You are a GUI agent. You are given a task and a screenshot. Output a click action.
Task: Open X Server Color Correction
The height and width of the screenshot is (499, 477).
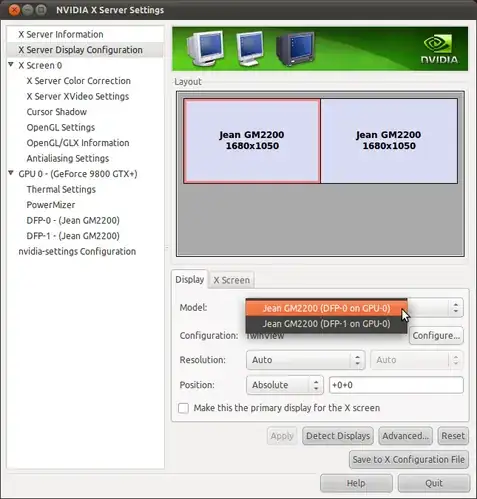tap(78, 81)
